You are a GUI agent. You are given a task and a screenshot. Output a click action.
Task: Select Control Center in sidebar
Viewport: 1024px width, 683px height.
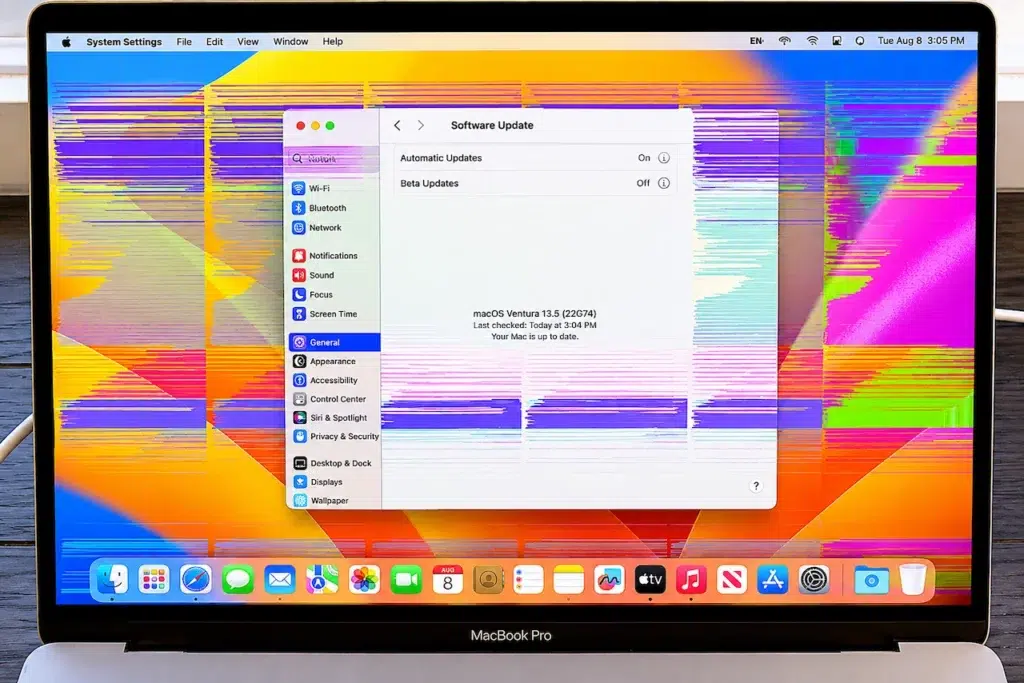pos(334,399)
